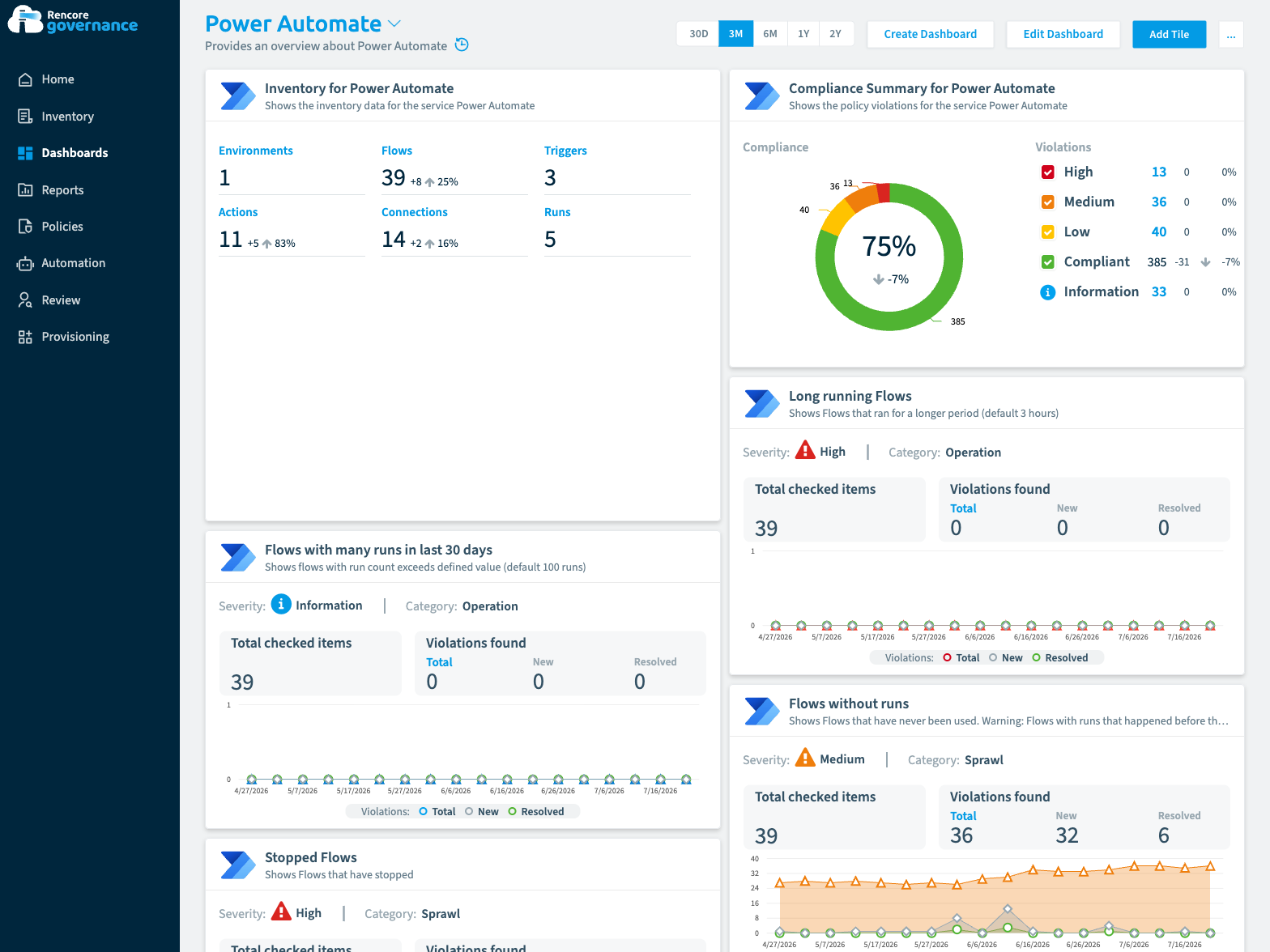The height and width of the screenshot is (952, 1270).
Task: Click the Add Tile button
Action: click(1169, 34)
